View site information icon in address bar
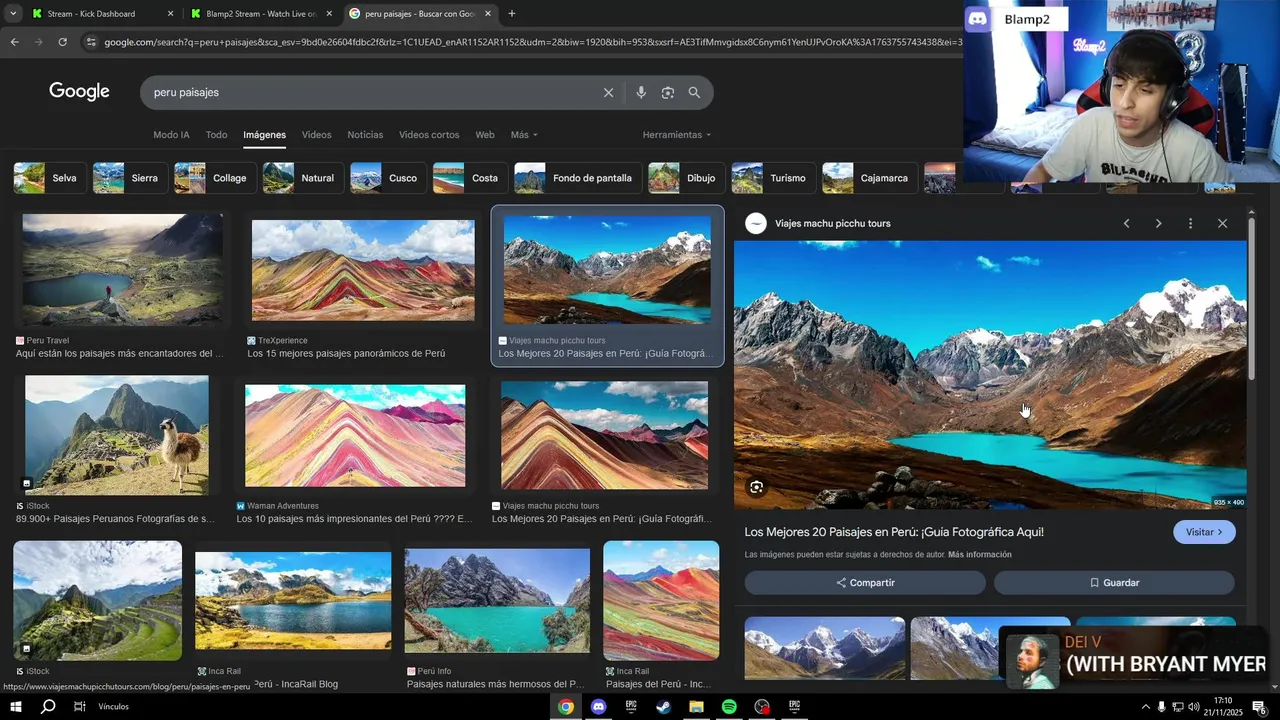The width and height of the screenshot is (1280, 720). [x=91, y=42]
